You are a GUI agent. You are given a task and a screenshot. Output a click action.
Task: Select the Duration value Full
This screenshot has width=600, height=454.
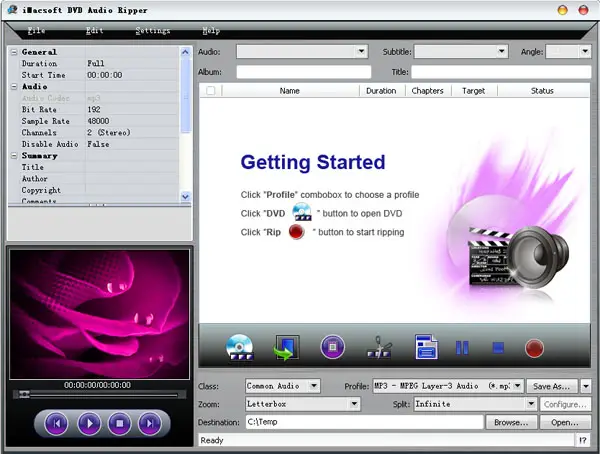(x=96, y=64)
